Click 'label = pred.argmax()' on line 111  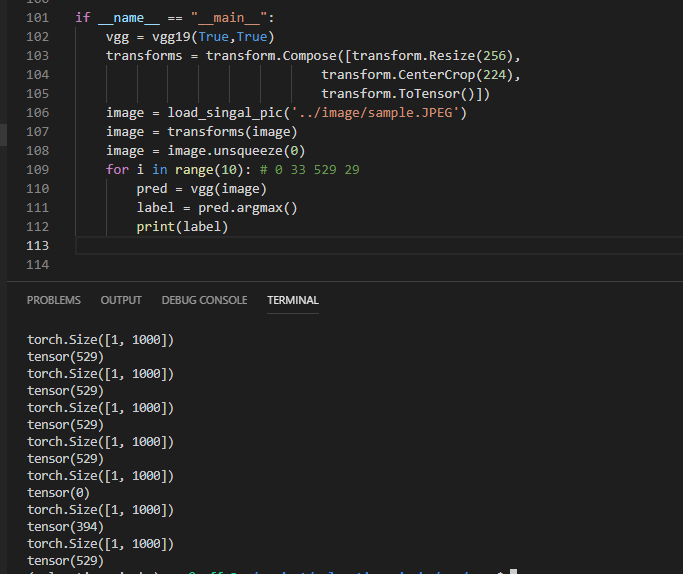point(217,208)
